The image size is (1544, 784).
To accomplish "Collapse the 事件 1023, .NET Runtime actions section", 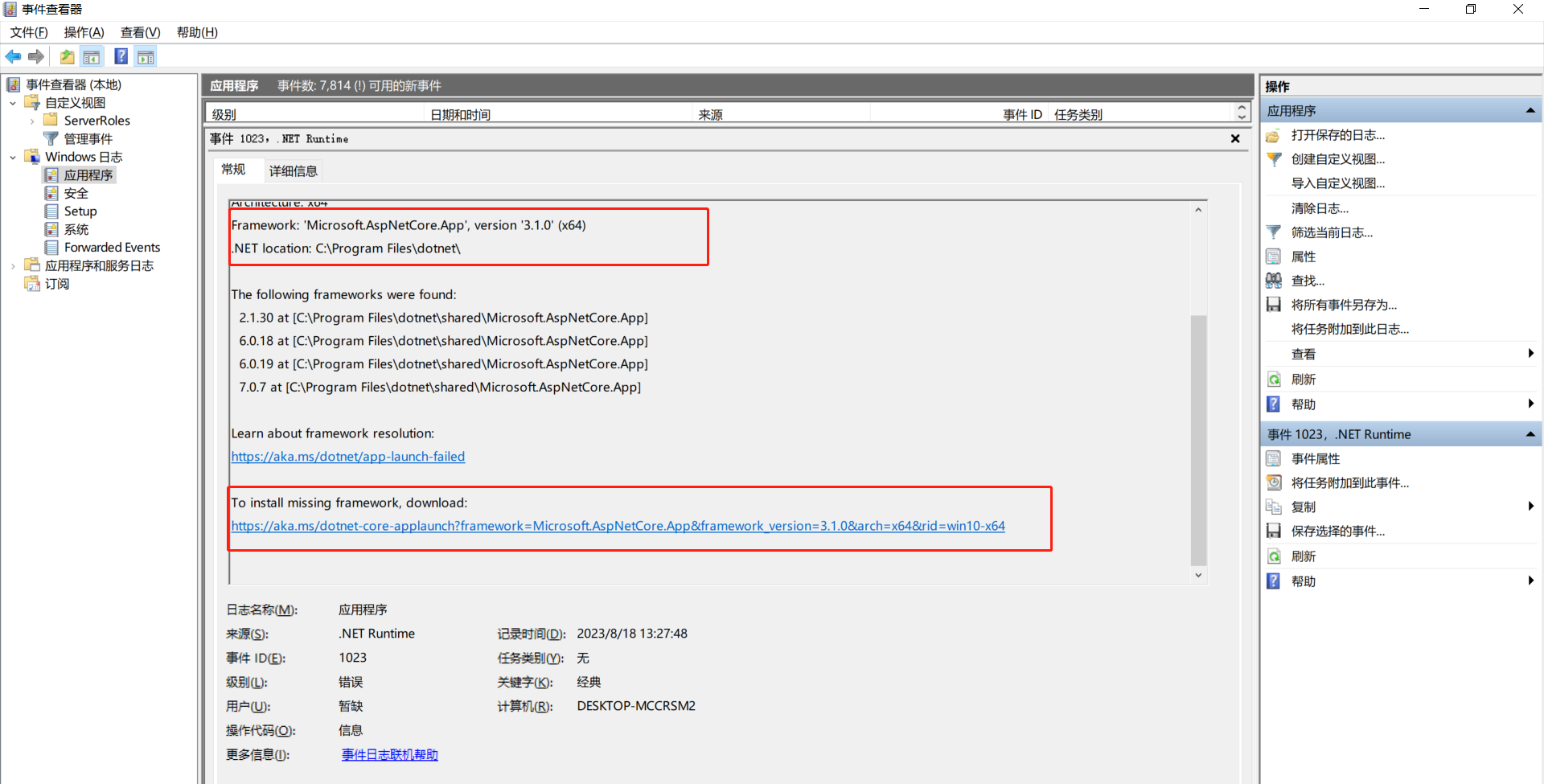I will (1530, 434).
